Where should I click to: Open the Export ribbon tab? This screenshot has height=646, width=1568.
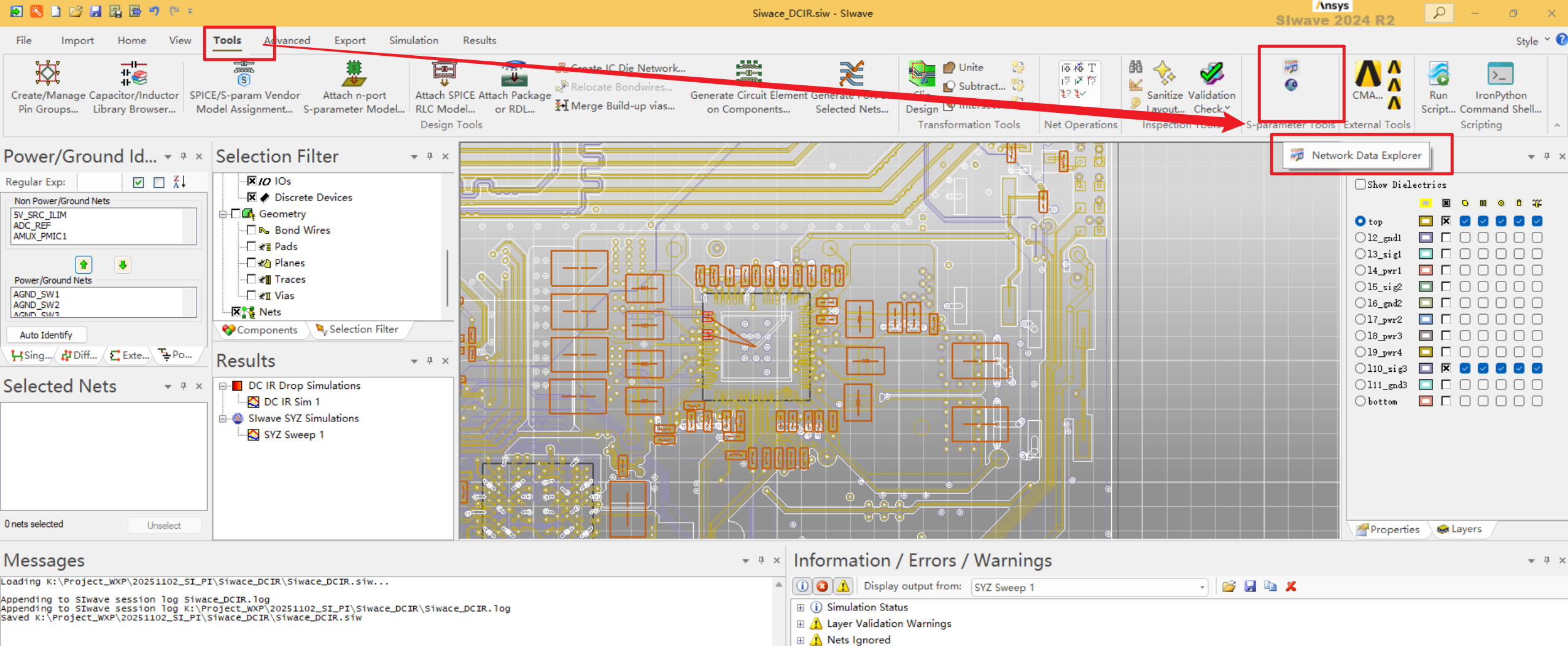tap(350, 40)
